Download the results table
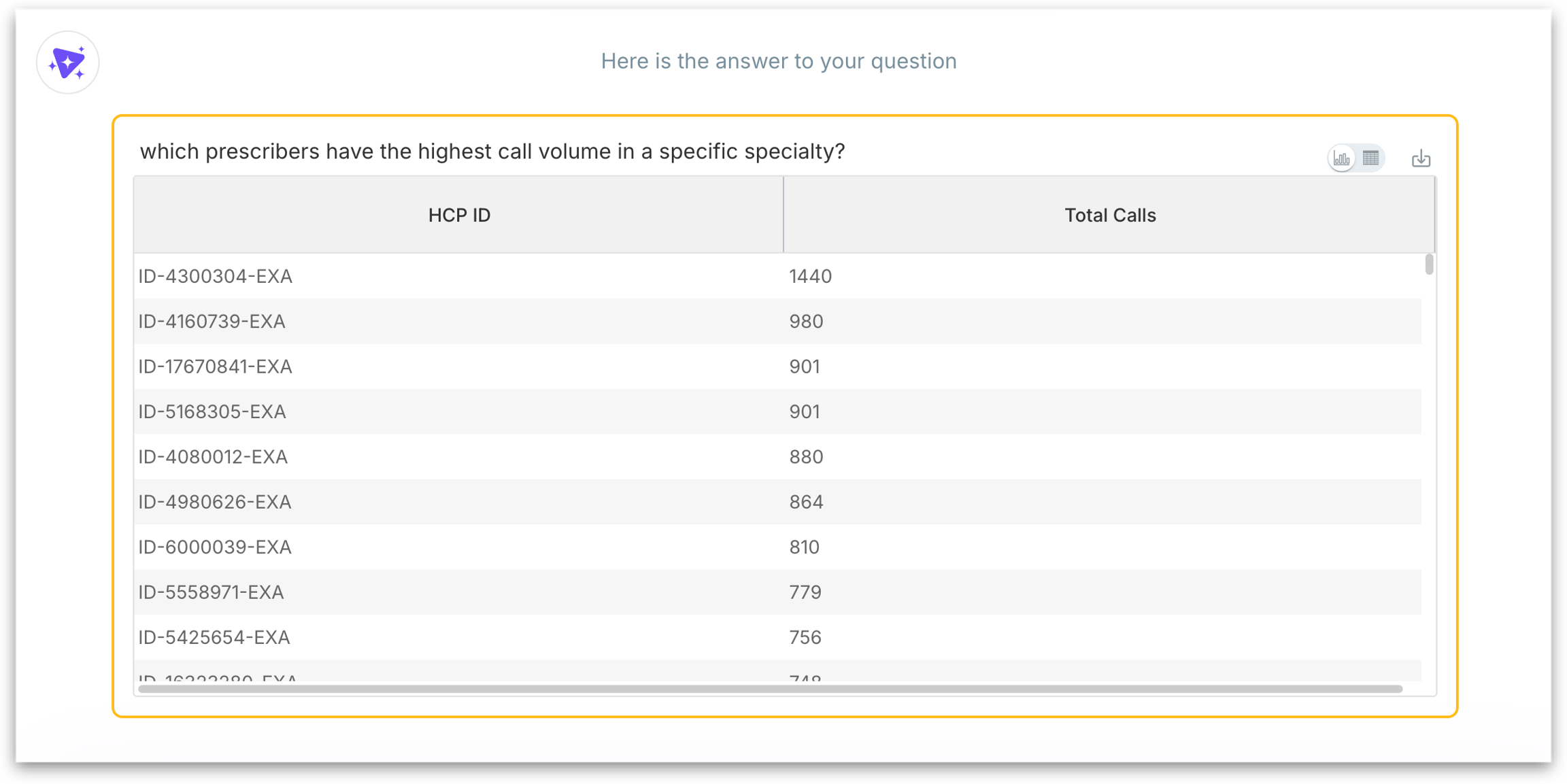Screen dimensions: 1567x784 click(x=1421, y=158)
